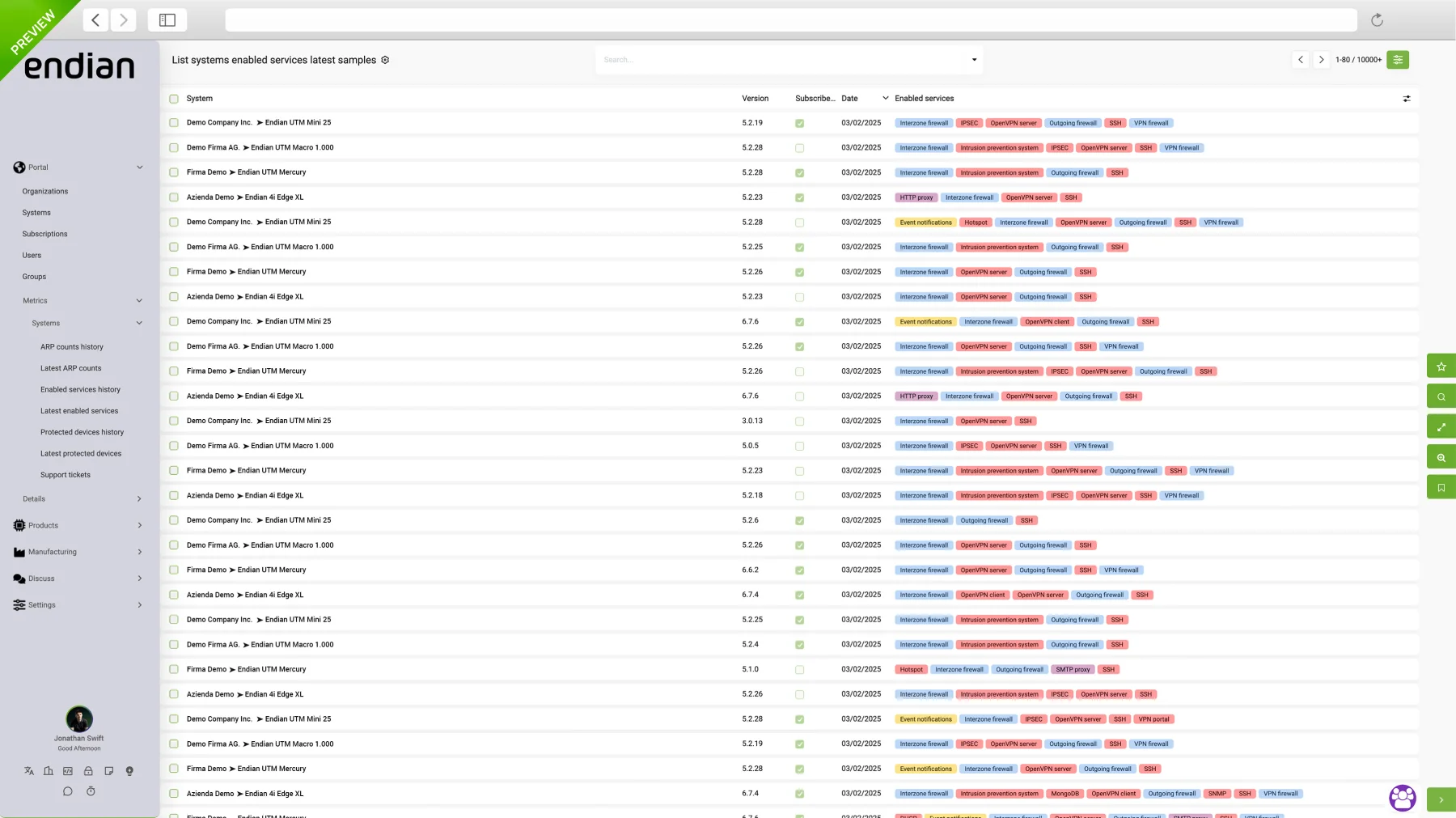Click the green expand fullscreen button

click(1441, 426)
